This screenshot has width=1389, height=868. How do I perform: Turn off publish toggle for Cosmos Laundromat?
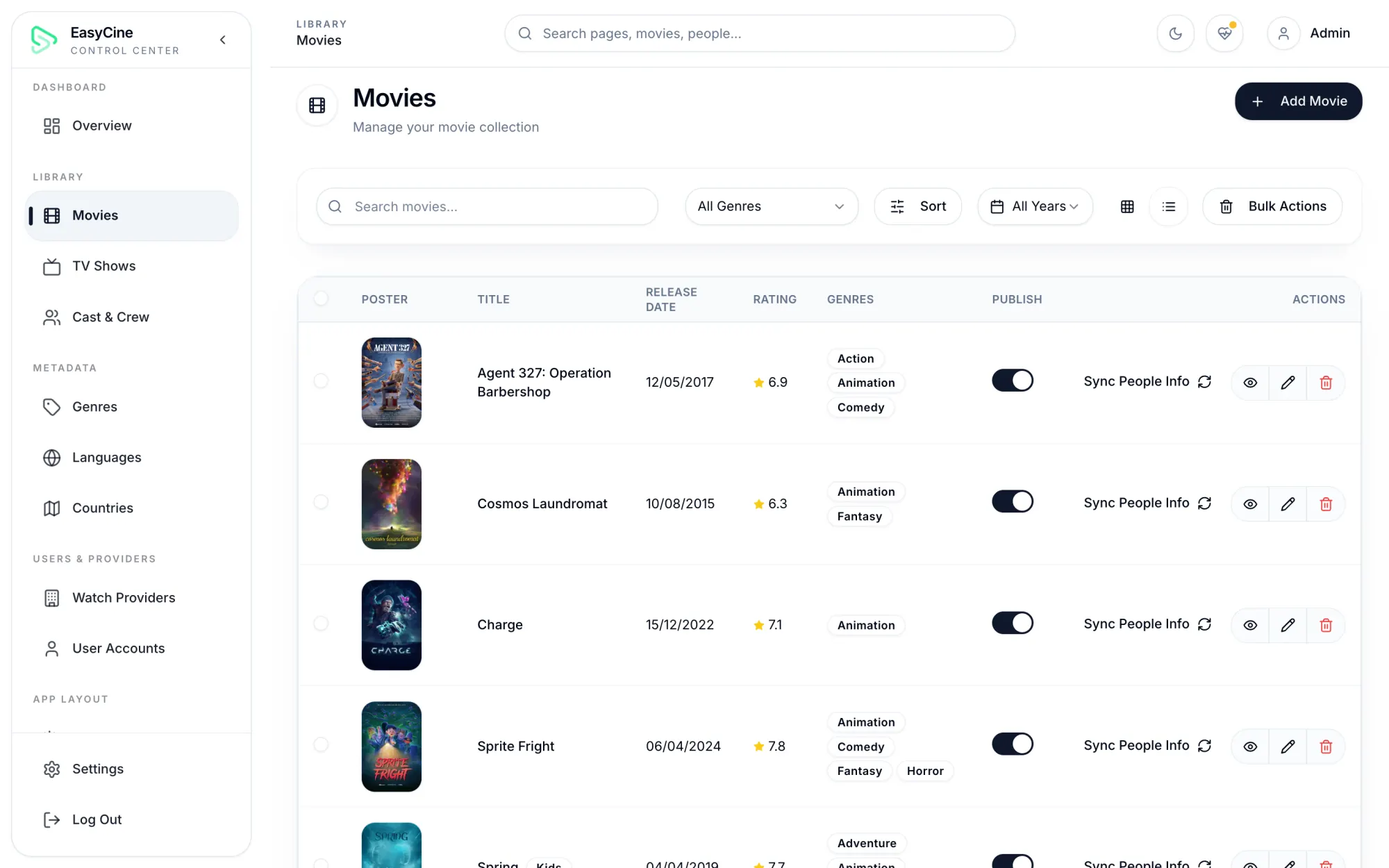tap(1013, 501)
